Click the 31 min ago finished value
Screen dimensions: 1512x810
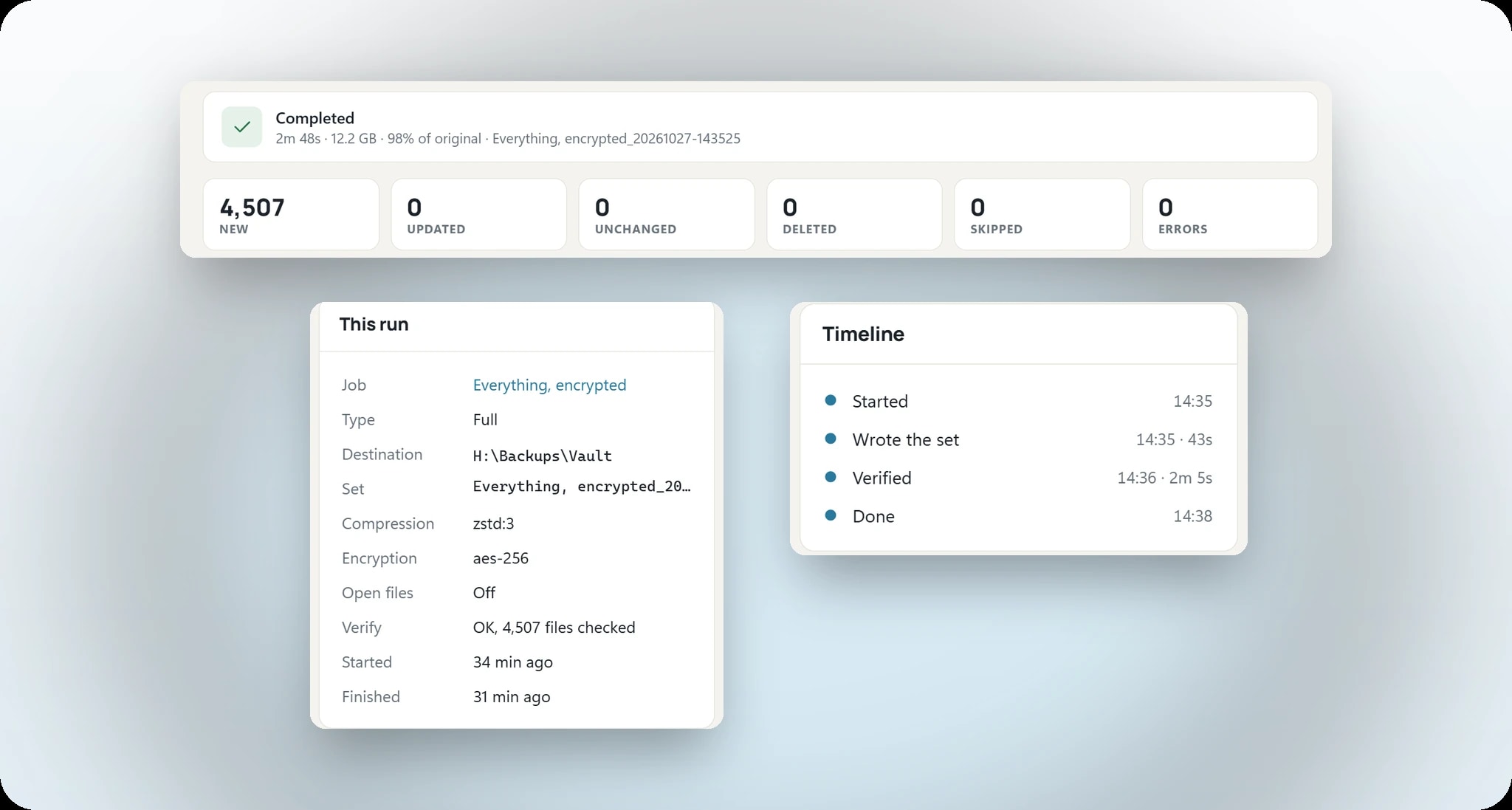511,697
